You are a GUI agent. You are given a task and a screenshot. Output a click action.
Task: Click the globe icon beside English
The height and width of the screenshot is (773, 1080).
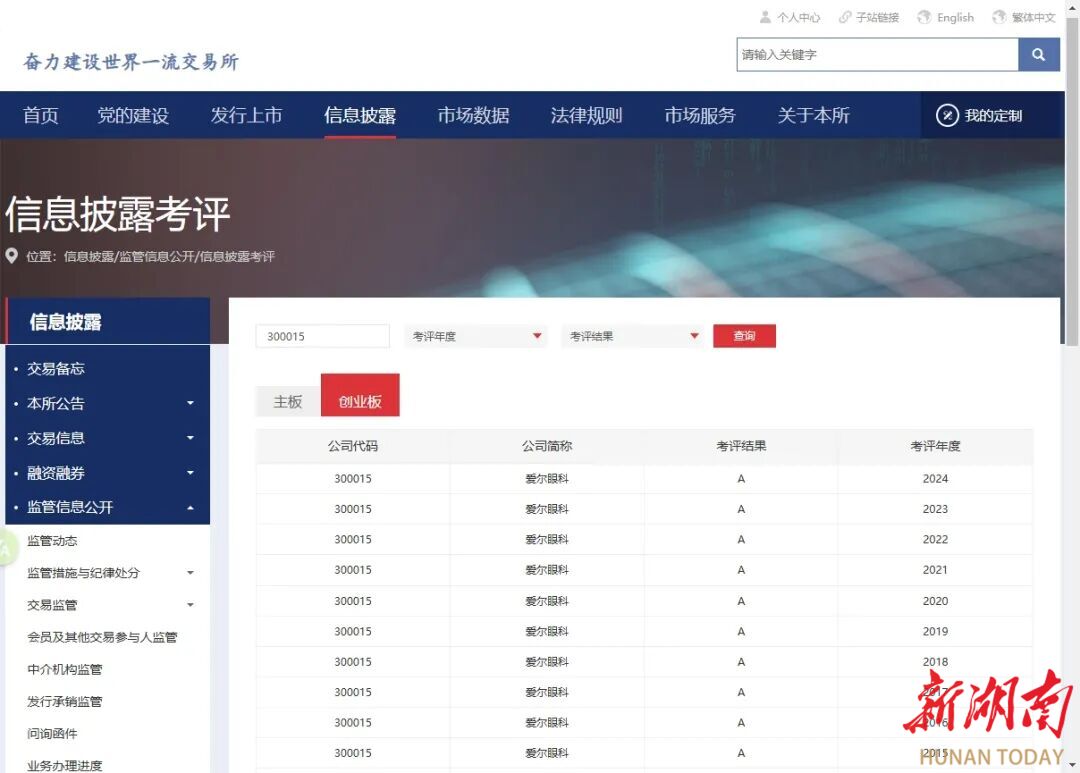tap(924, 17)
